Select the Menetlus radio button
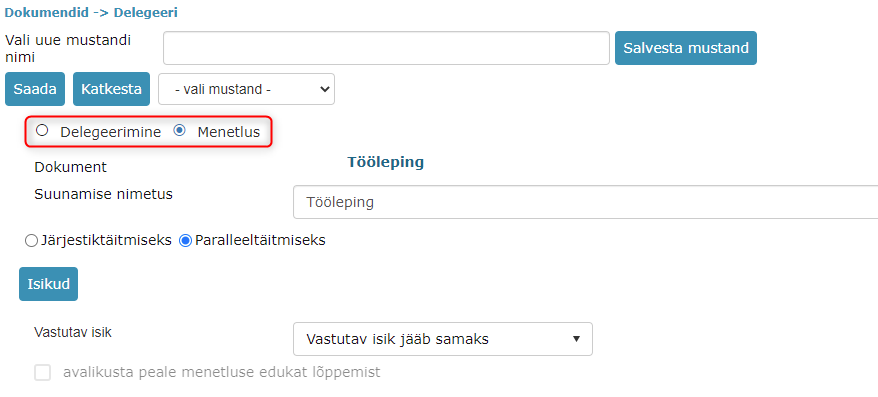878x397 pixels. (179, 131)
